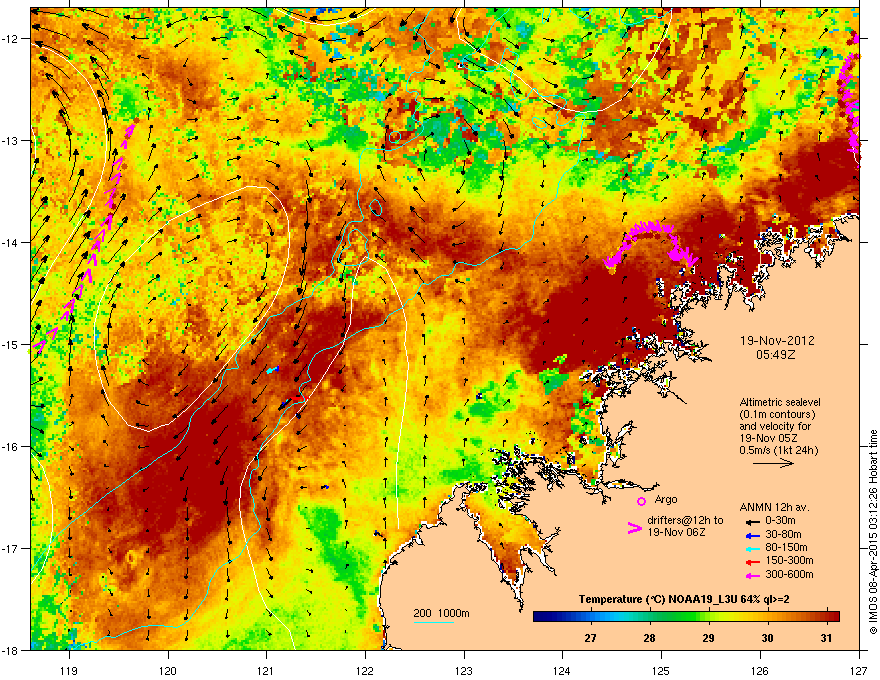The height and width of the screenshot is (680, 880).
Task: Click the red ANMN current arrow on the map
Action: 297,398
